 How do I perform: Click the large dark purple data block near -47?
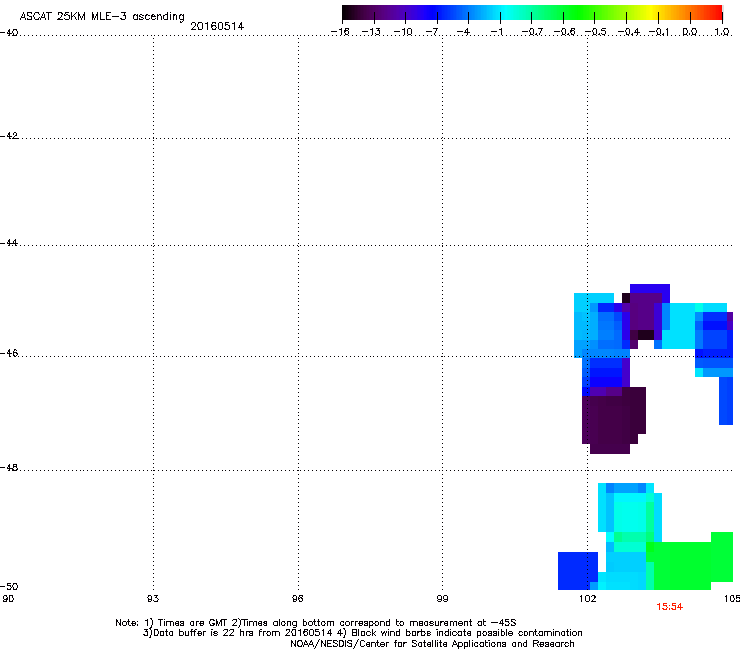point(614,420)
